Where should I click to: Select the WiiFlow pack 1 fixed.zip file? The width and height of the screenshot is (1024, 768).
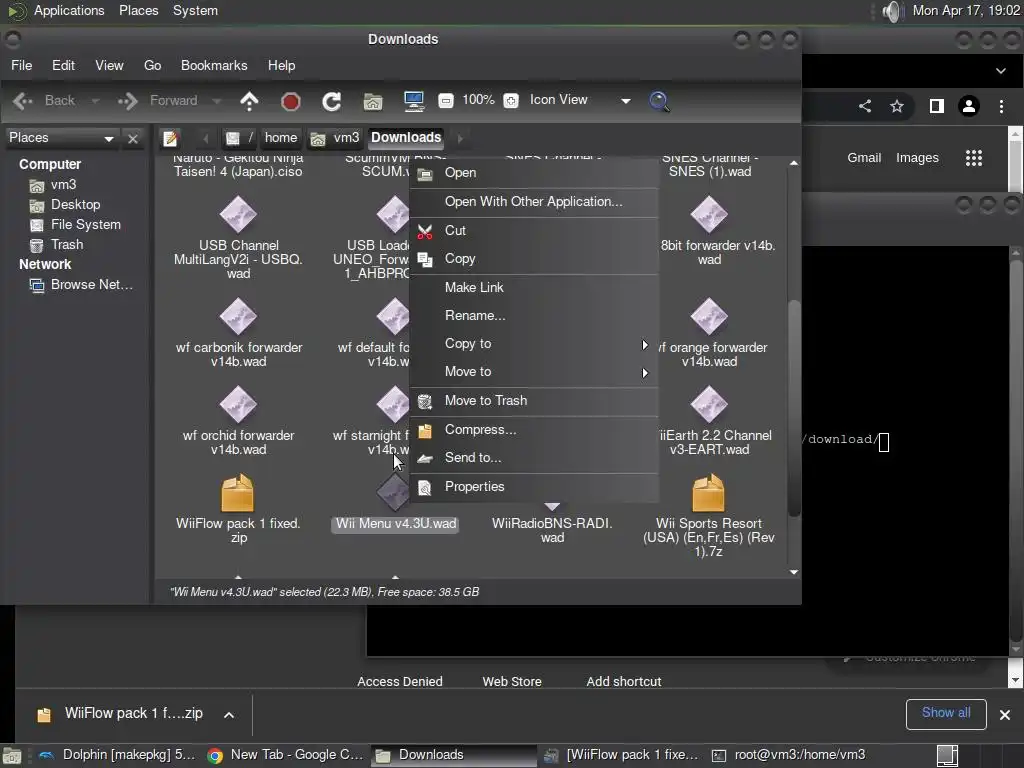(x=238, y=510)
